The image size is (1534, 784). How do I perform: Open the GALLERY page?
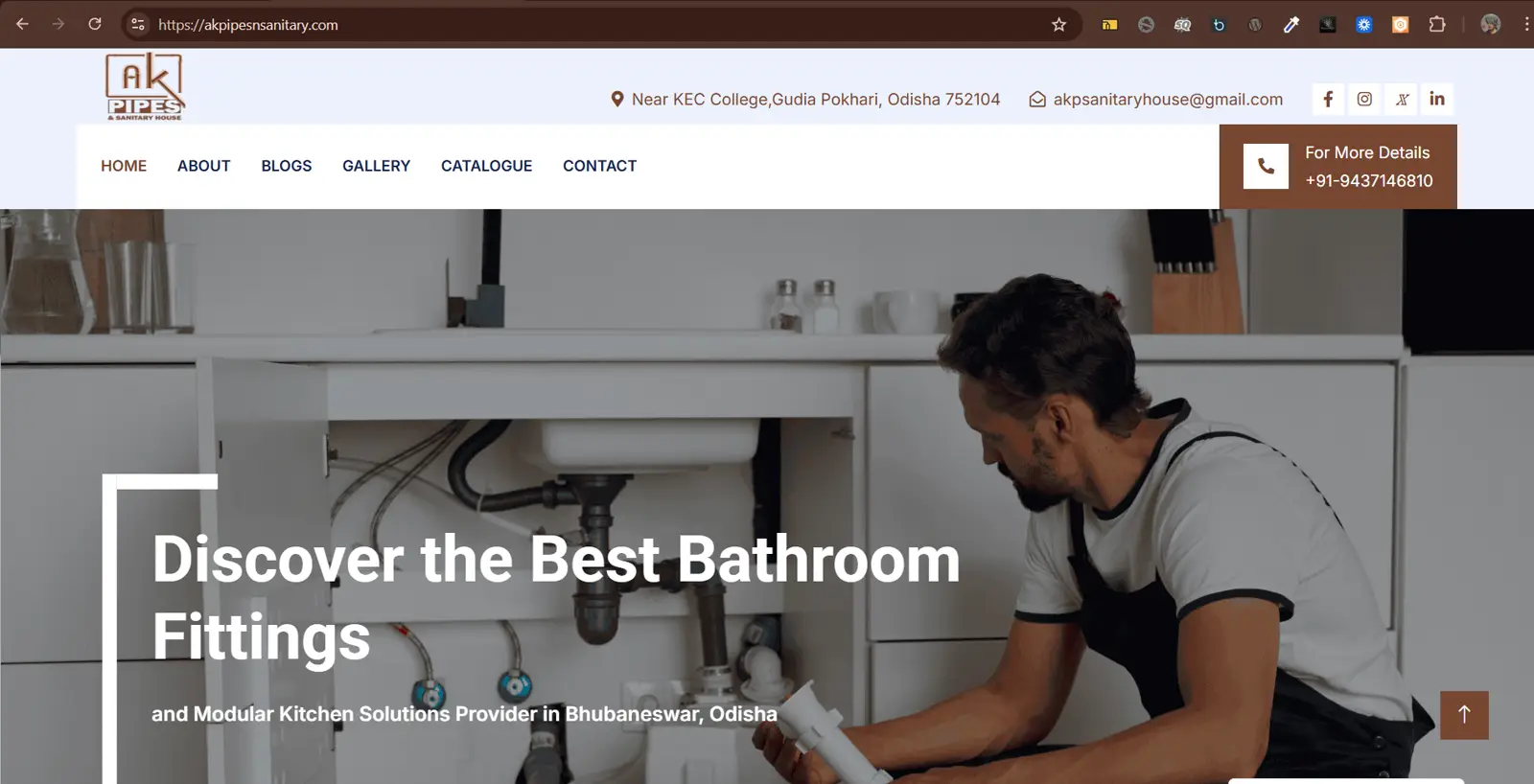[376, 166]
